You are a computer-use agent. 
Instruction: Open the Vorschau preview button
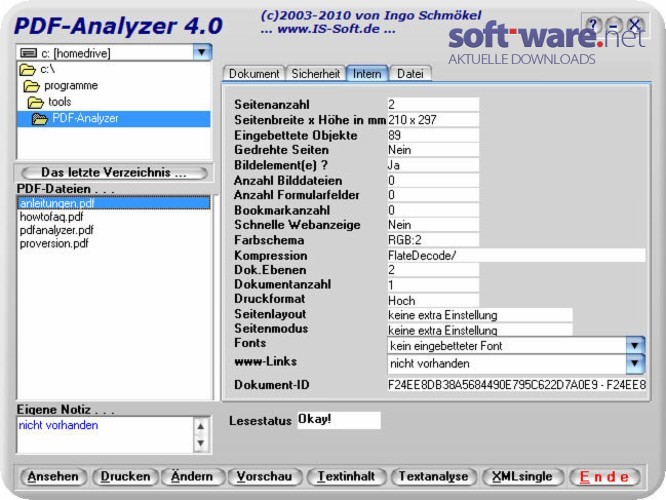point(264,477)
